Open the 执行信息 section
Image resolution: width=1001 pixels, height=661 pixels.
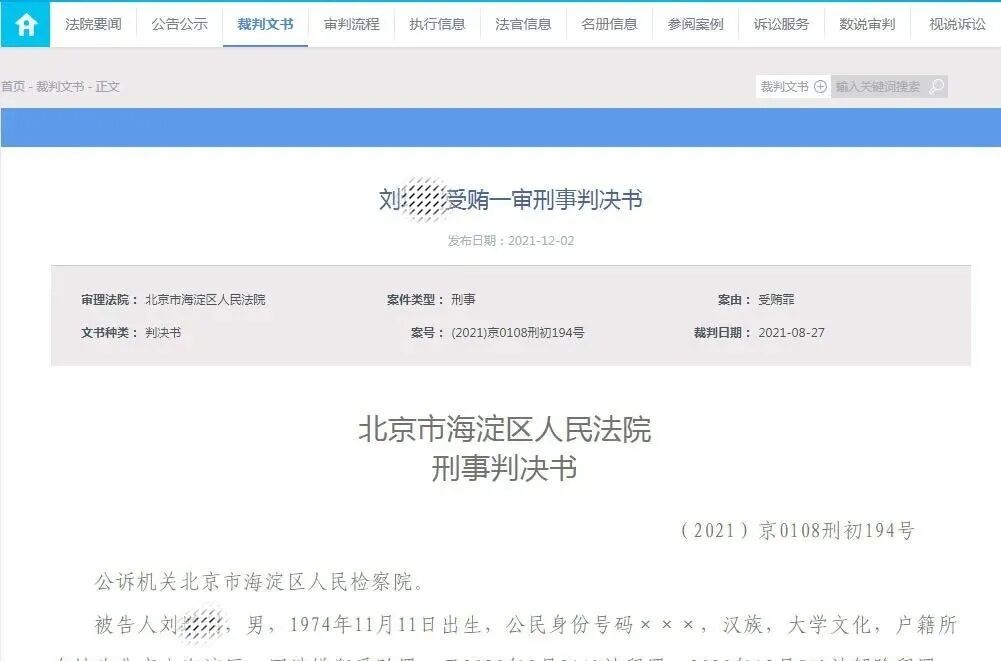[x=436, y=24]
